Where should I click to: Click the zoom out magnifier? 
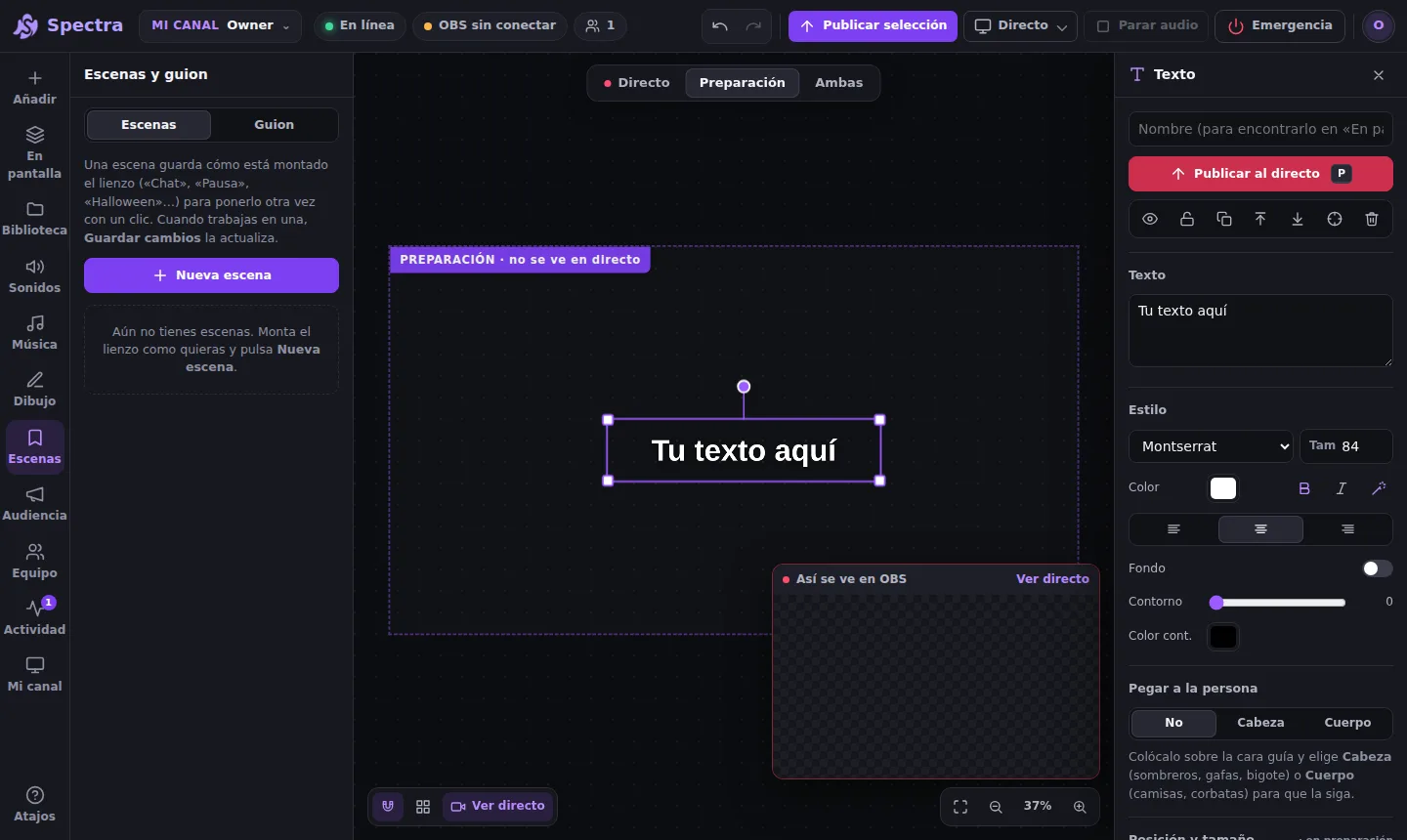(x=996, y=807)
